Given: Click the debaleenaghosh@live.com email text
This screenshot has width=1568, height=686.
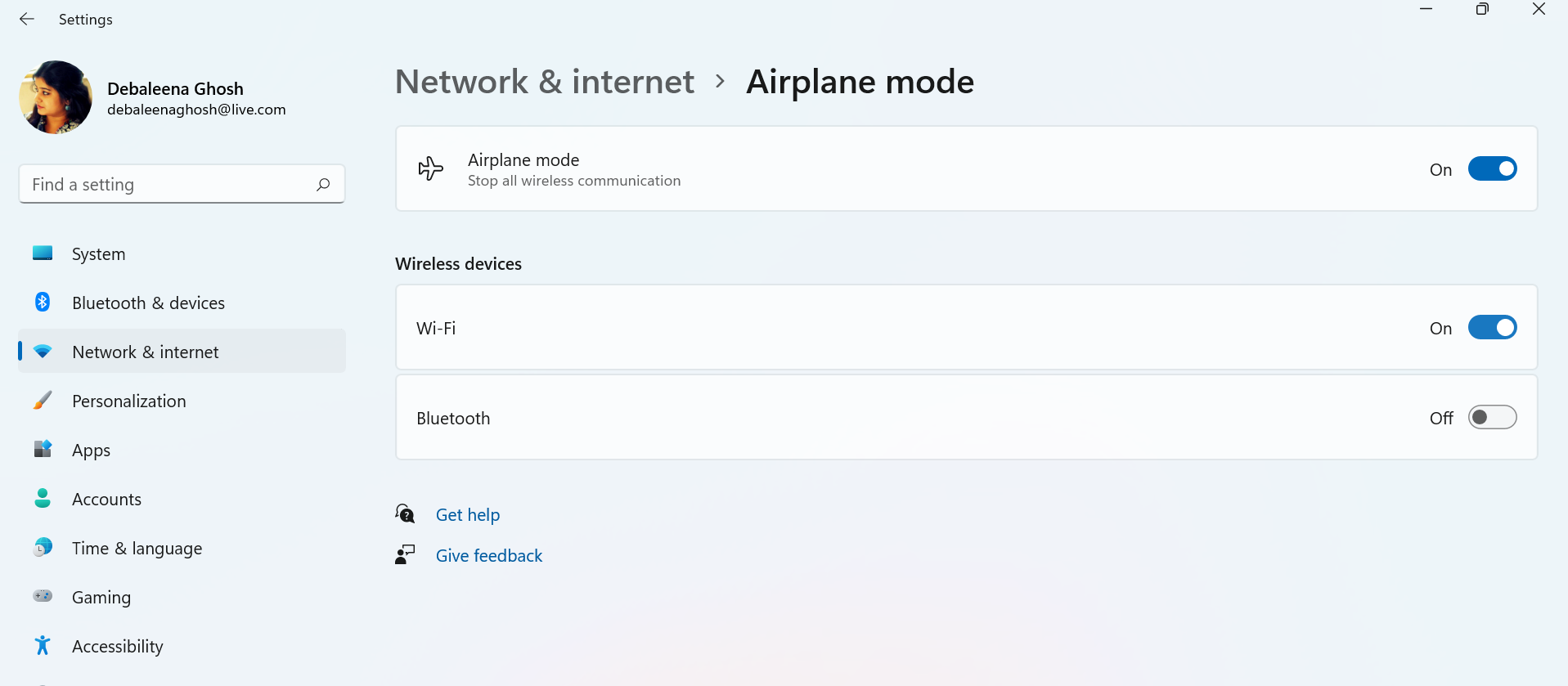Looking at the screenshot, I should click(196, 110).
